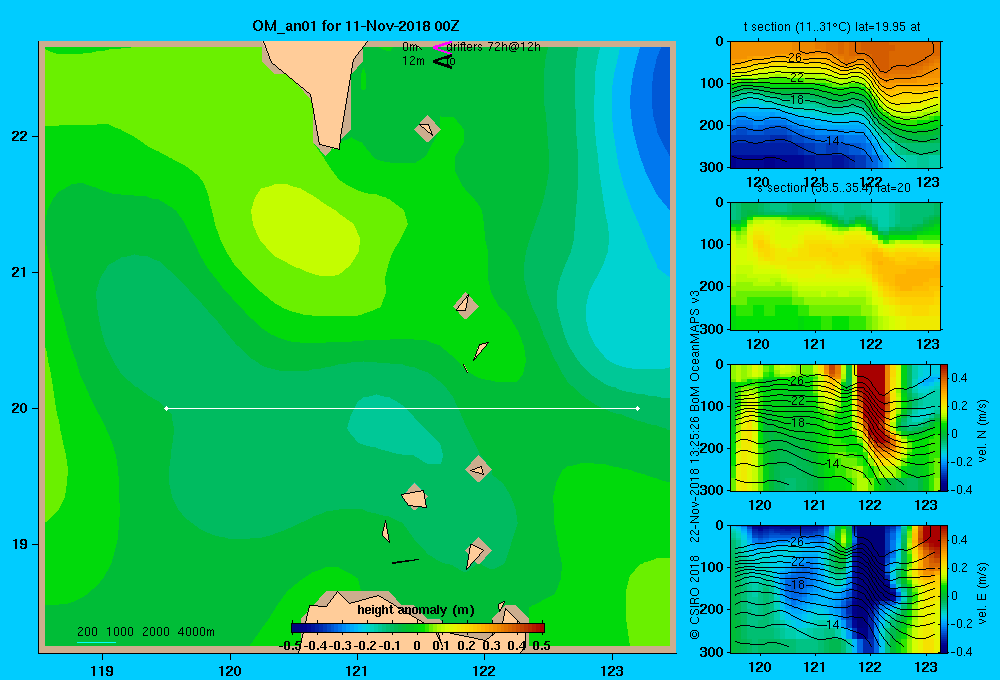Click the magenta drifters arrow legend marker

[441, 47]
